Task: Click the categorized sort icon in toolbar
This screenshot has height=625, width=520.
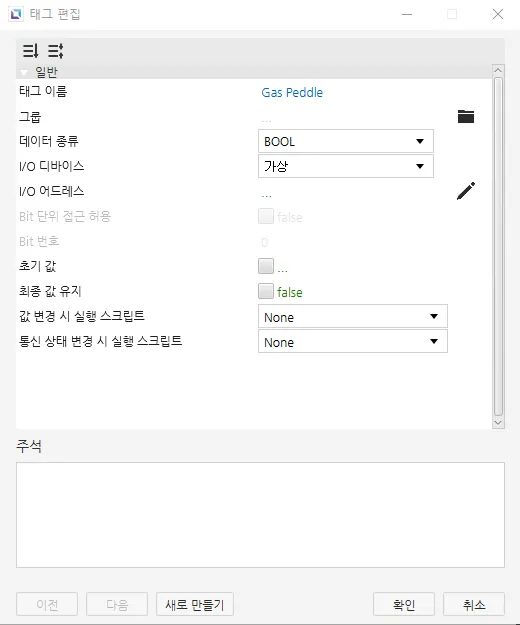Action: (30, 51)
